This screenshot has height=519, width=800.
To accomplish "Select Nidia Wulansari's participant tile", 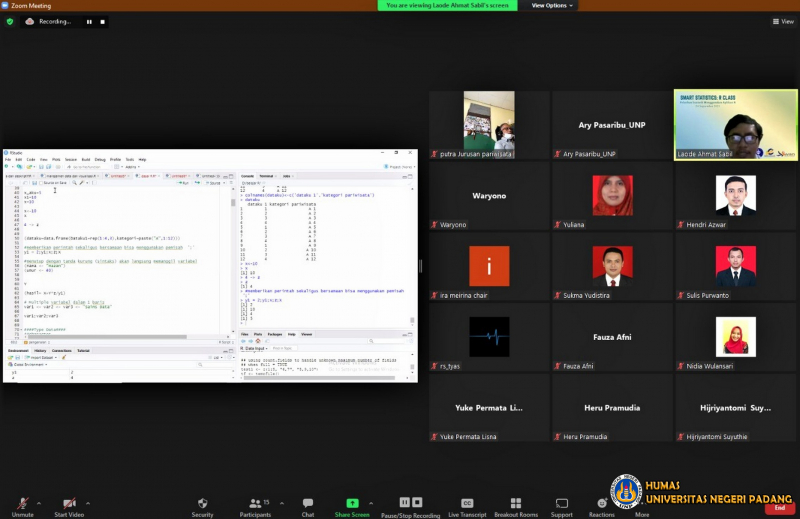I will [x=736, y=337].
